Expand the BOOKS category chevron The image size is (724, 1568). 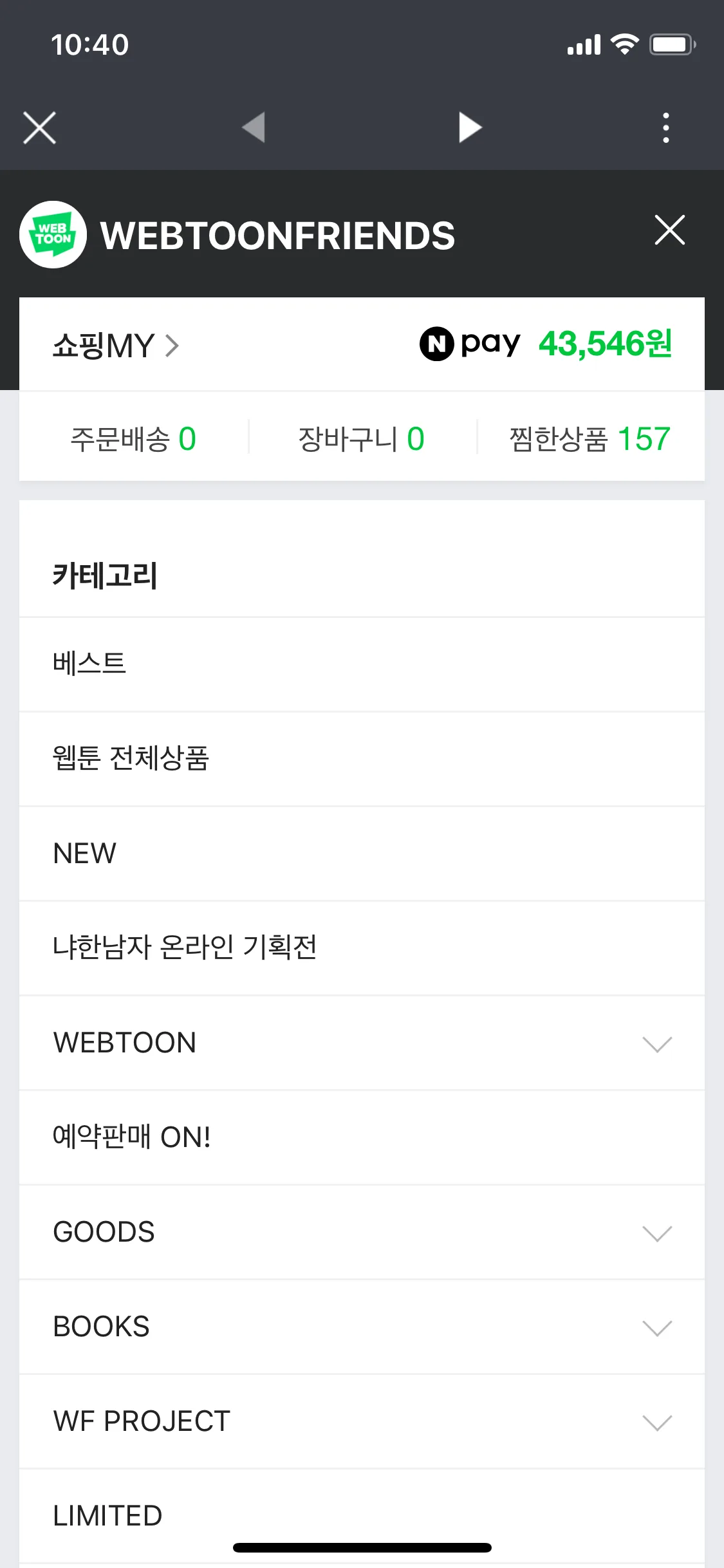click(x=657, y=1328)
